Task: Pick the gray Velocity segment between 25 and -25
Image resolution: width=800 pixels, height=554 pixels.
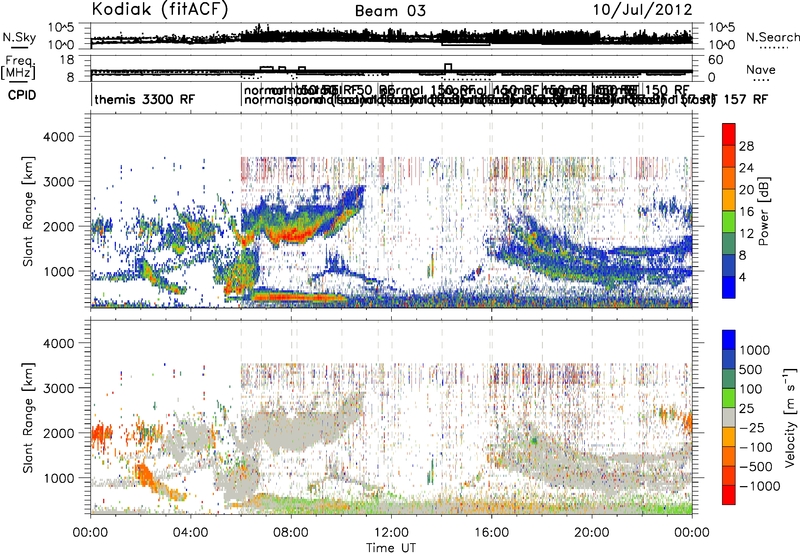Action: [729, 417]
